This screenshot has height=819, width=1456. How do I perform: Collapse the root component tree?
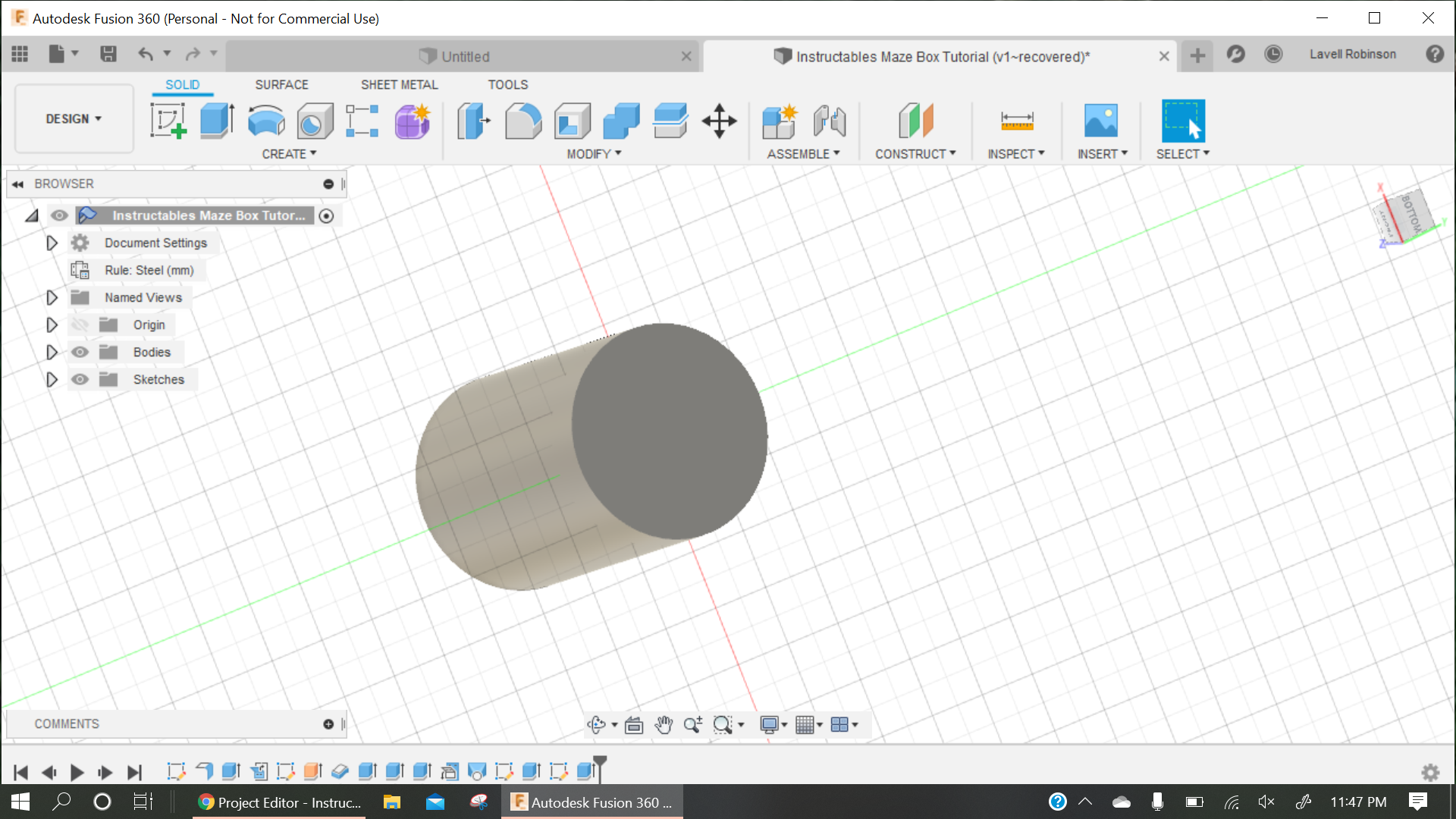click(32, 216)
